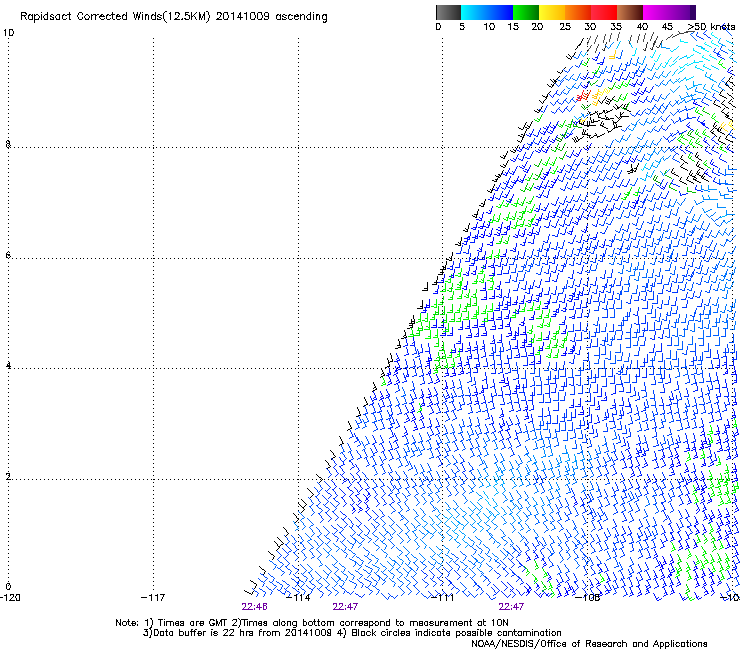Select the longitude axis label '-117'
Viewport: 740px width, 650px height.
(153, 598)
